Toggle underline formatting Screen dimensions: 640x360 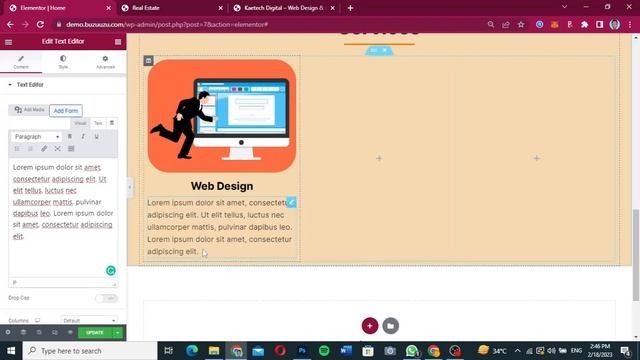coord(97,137)
